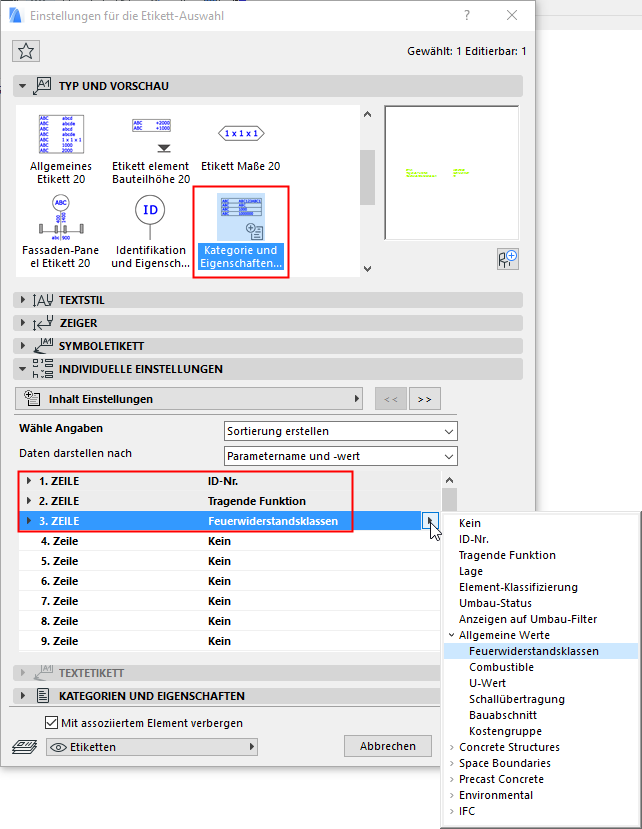Open the Inhalt Einstellungen page selector

pyautogui.click(x=189, y=399)
